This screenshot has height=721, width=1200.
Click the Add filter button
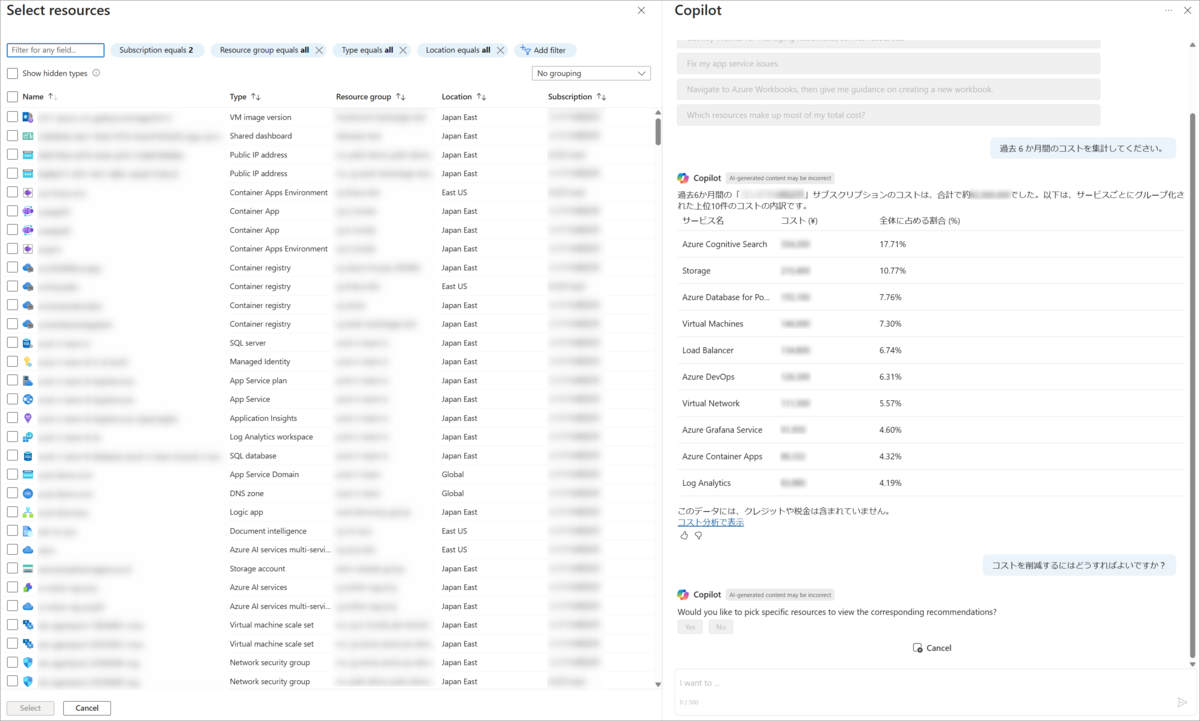point(545,50)
